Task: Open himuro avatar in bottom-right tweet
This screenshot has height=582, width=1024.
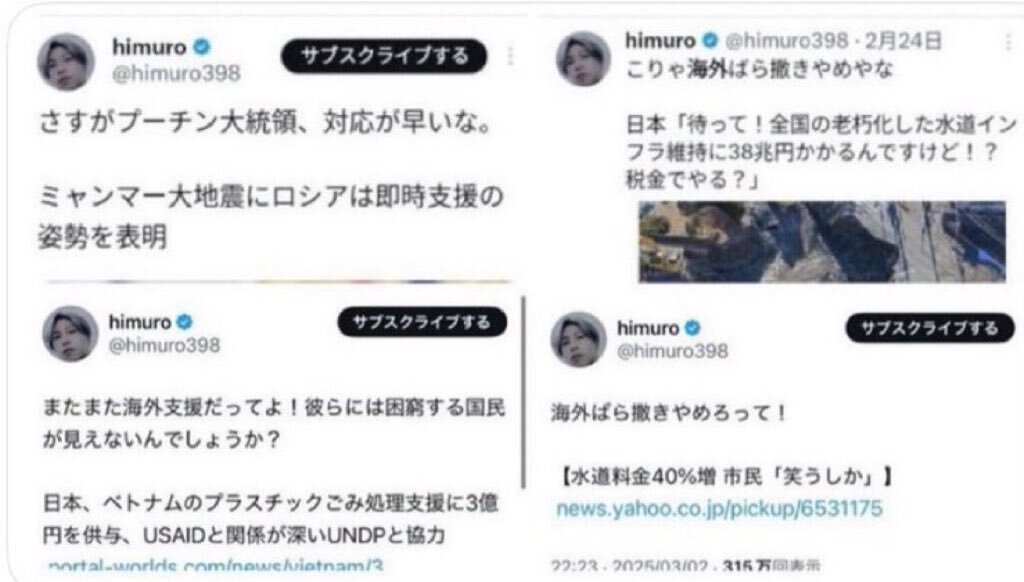Action: [x=579, y=339]
